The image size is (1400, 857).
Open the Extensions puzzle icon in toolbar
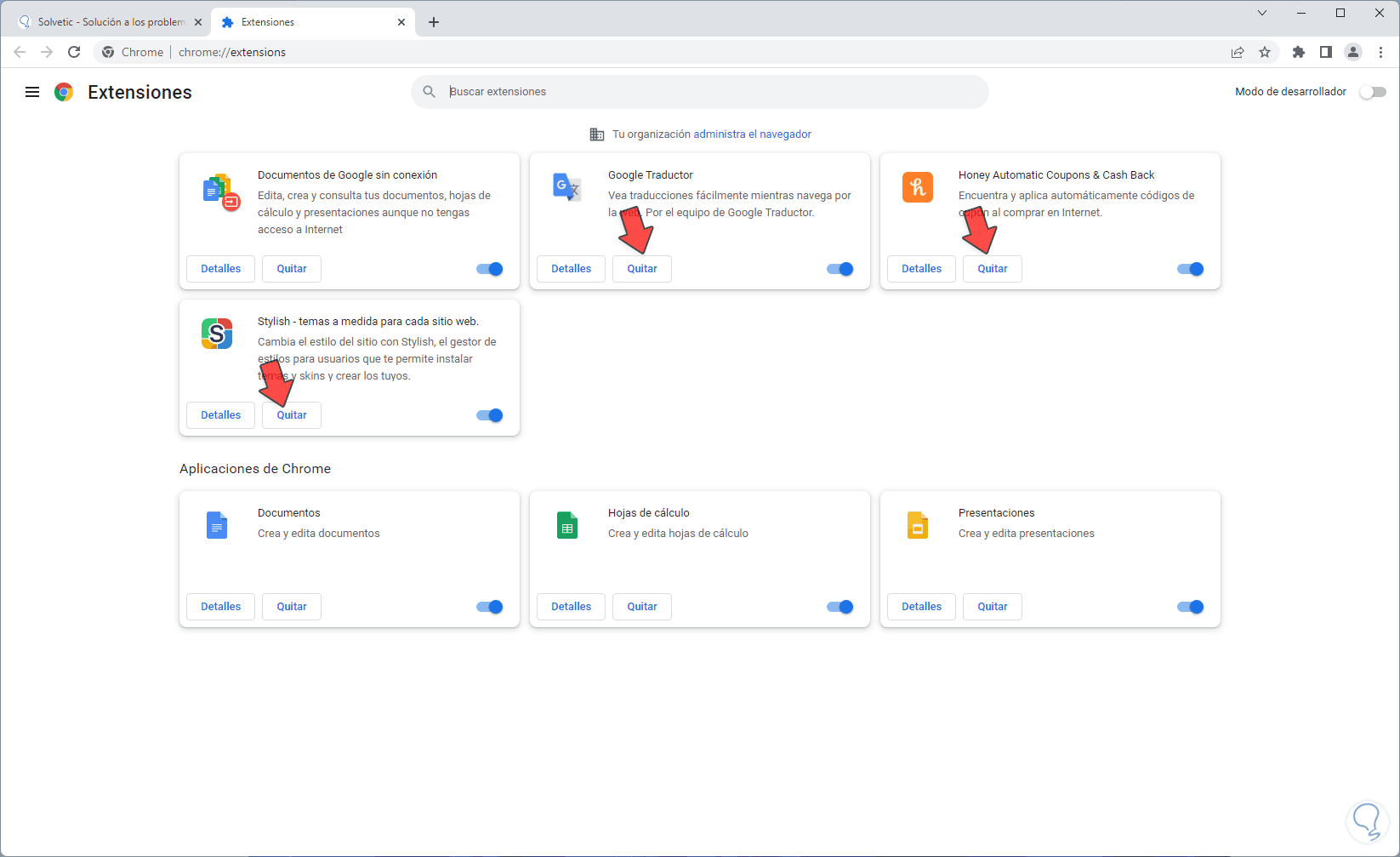1299,52
